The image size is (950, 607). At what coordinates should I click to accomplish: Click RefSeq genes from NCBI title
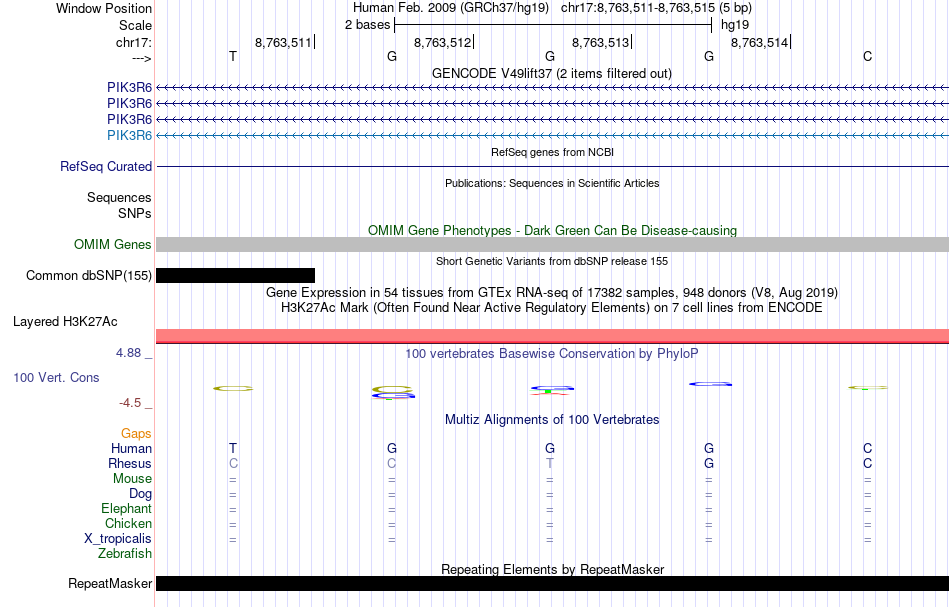pyautogui.click(x=552, y=152)
